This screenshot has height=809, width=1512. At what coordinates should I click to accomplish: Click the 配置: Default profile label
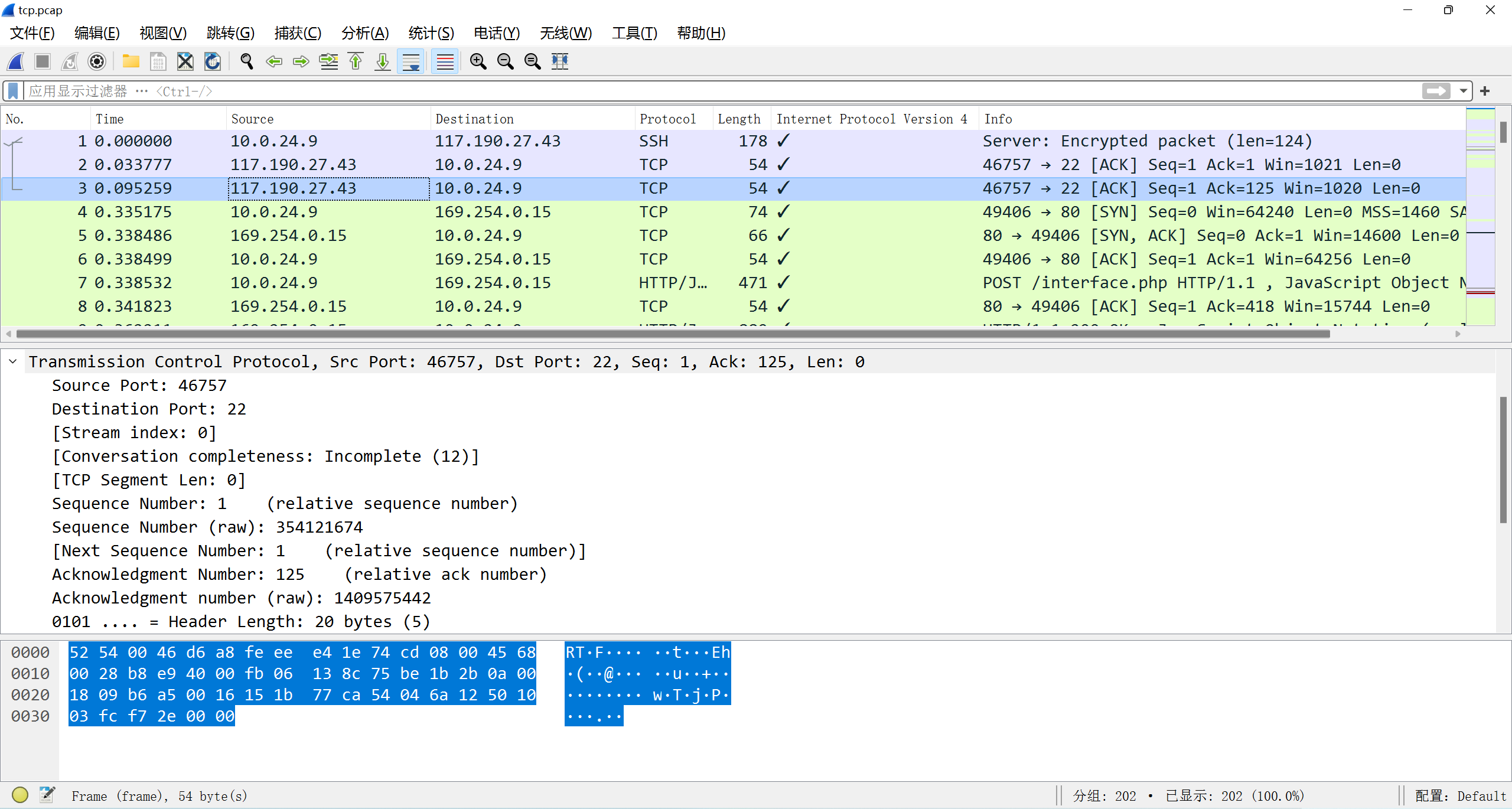1460,796
